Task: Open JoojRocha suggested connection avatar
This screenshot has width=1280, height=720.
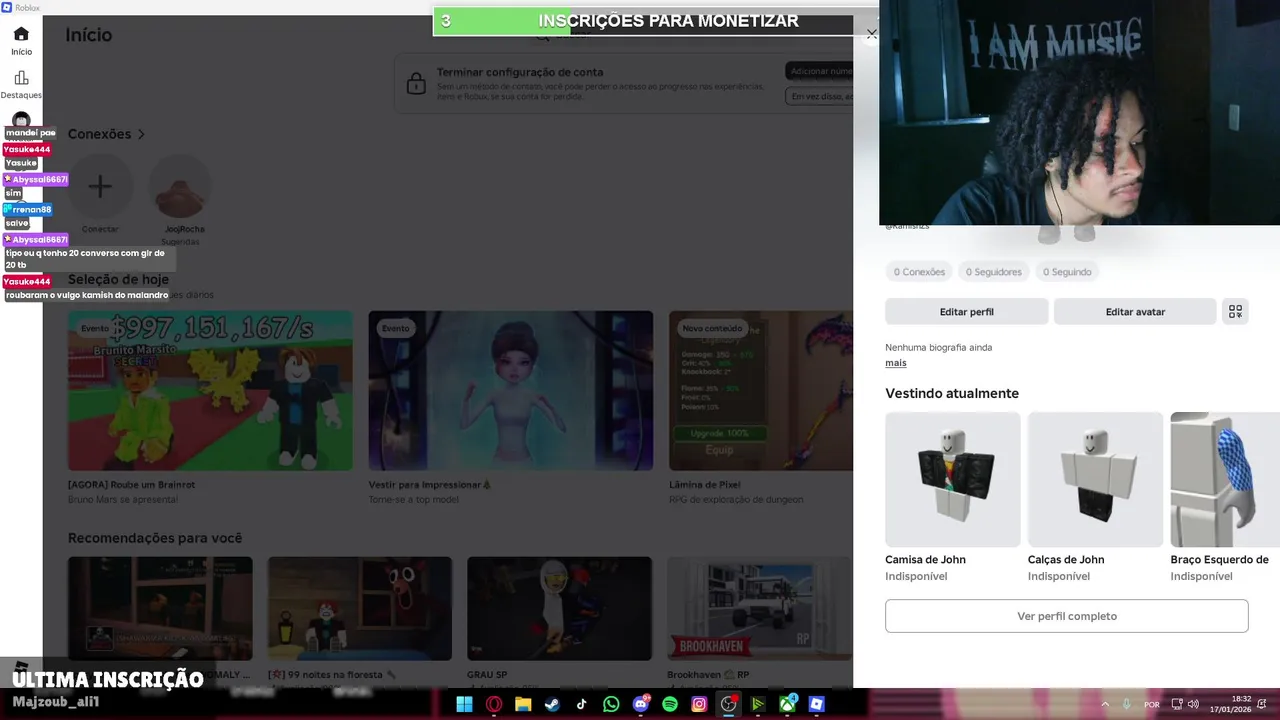Action: (181, 186)
